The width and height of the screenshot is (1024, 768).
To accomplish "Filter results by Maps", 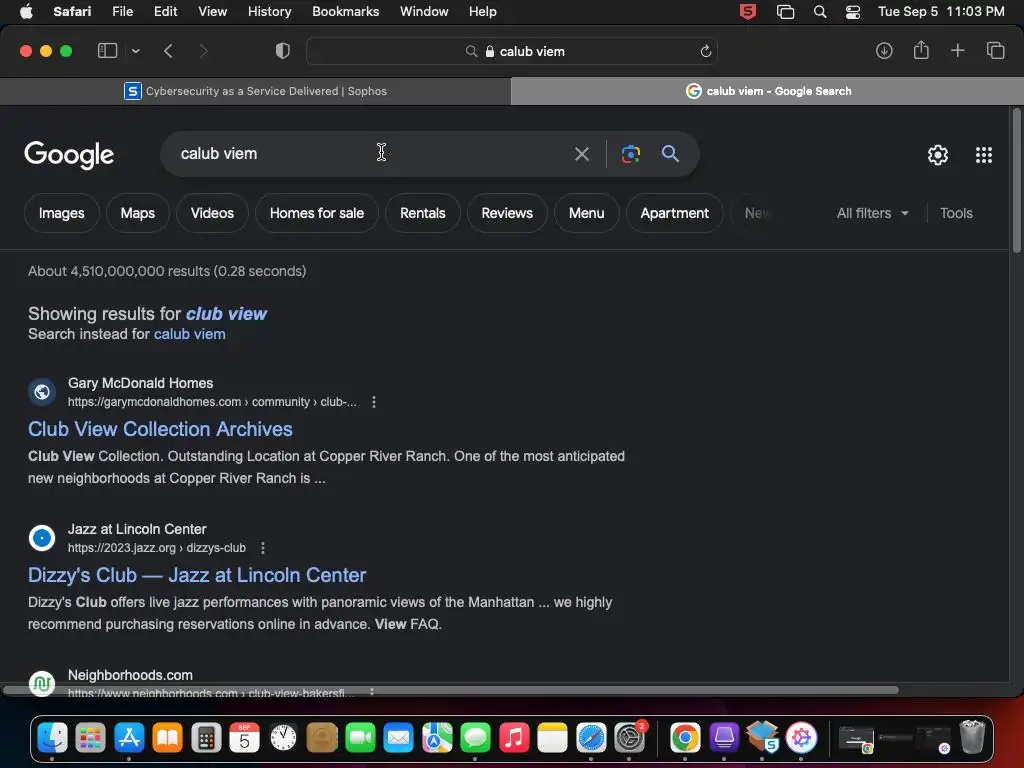I will (138, 213).
